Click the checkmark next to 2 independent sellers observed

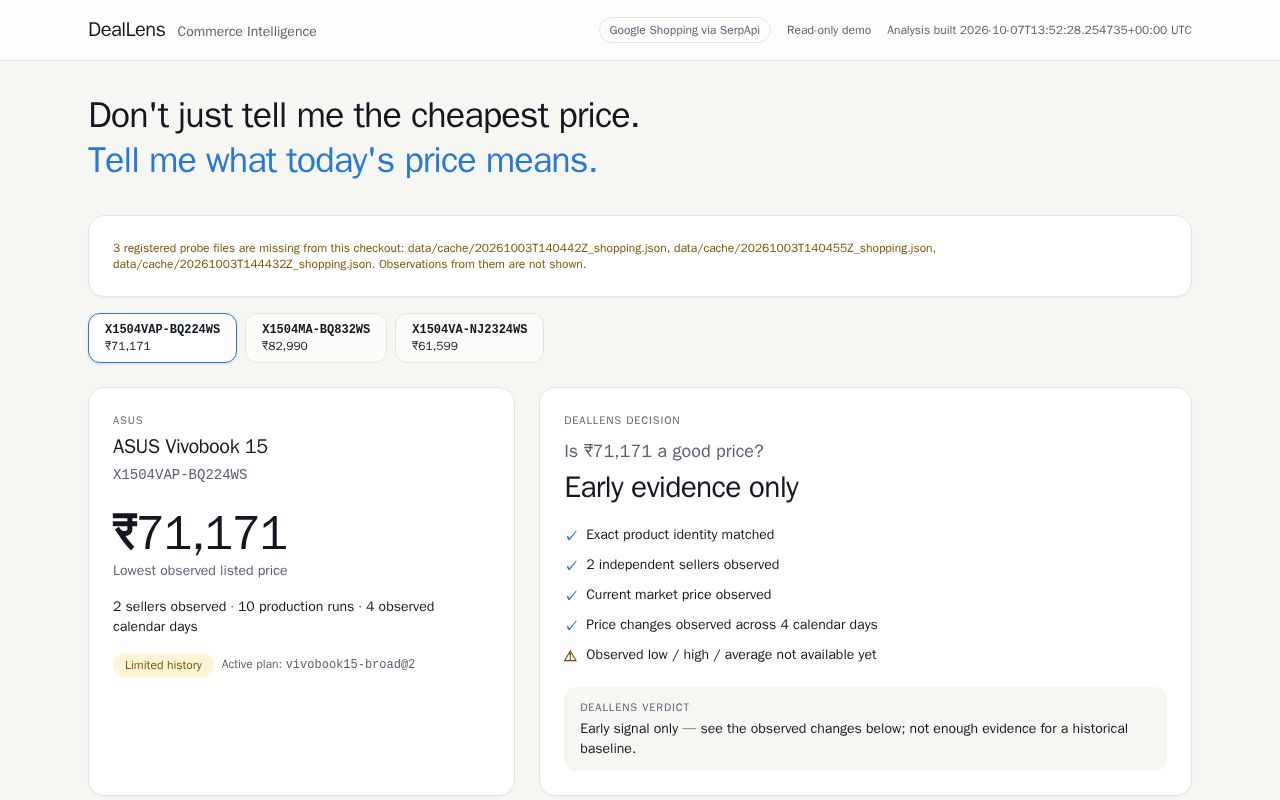(x=571, y=566)
